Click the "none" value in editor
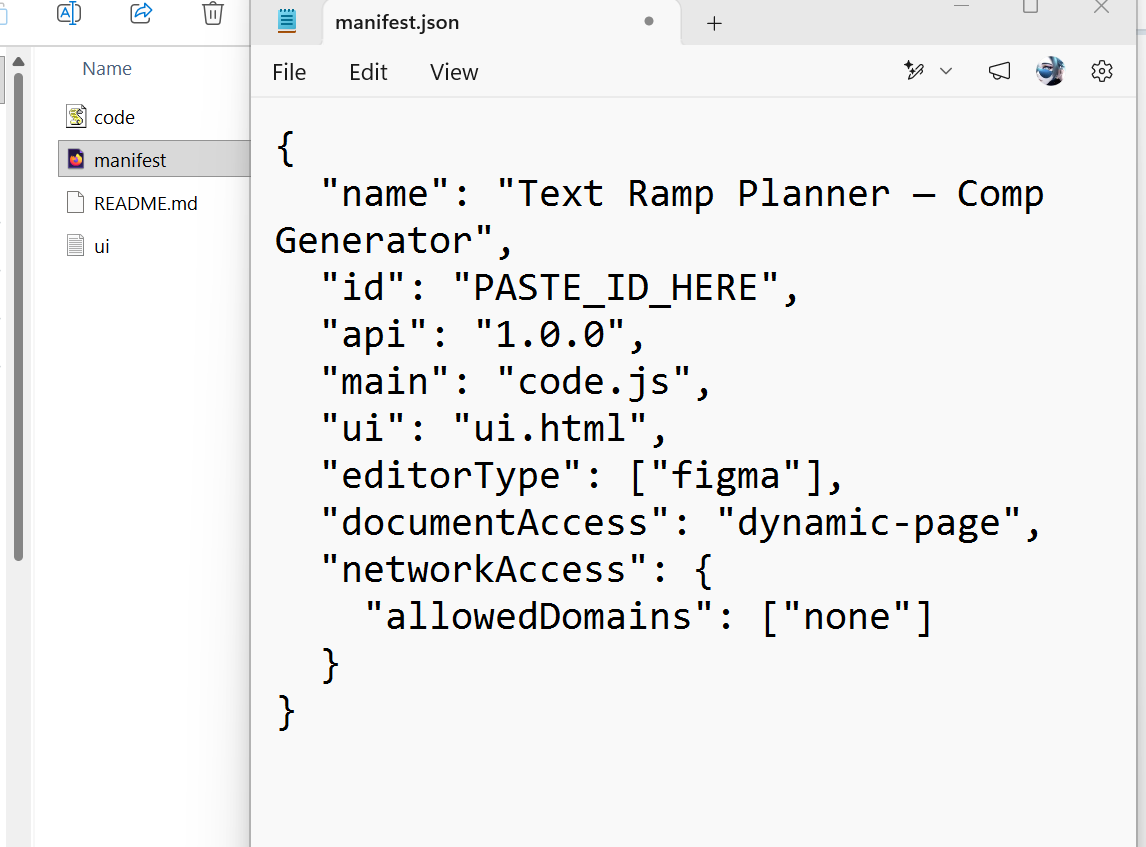The height and width of the screenshot is (847, 1146). coord(846,617)
